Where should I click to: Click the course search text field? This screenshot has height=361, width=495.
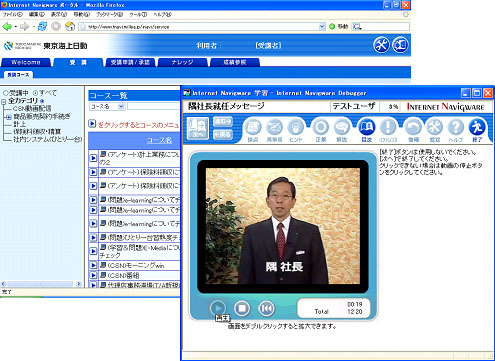pyautogui.click(x=153, y=107)
